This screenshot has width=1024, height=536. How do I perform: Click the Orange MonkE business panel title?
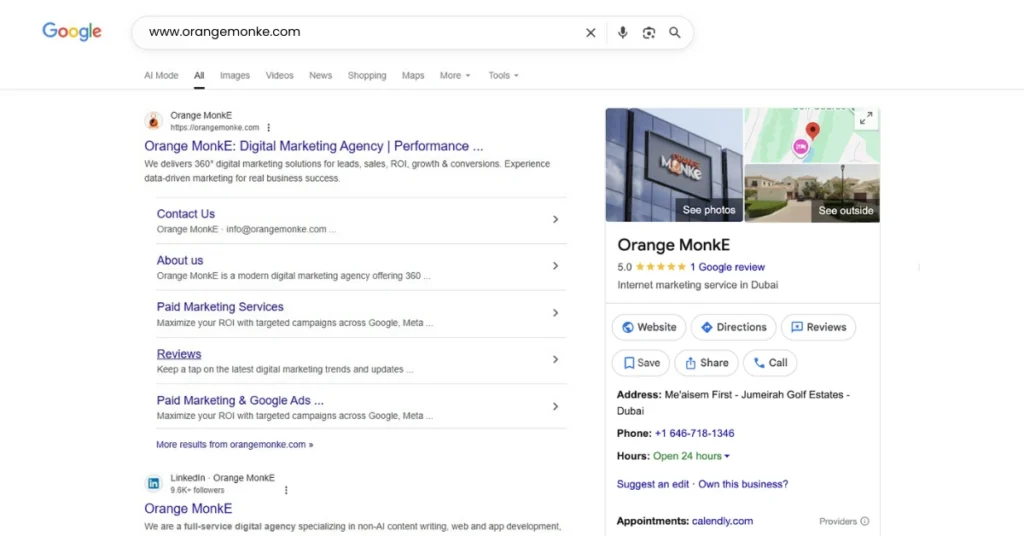[x=673, y=245]
